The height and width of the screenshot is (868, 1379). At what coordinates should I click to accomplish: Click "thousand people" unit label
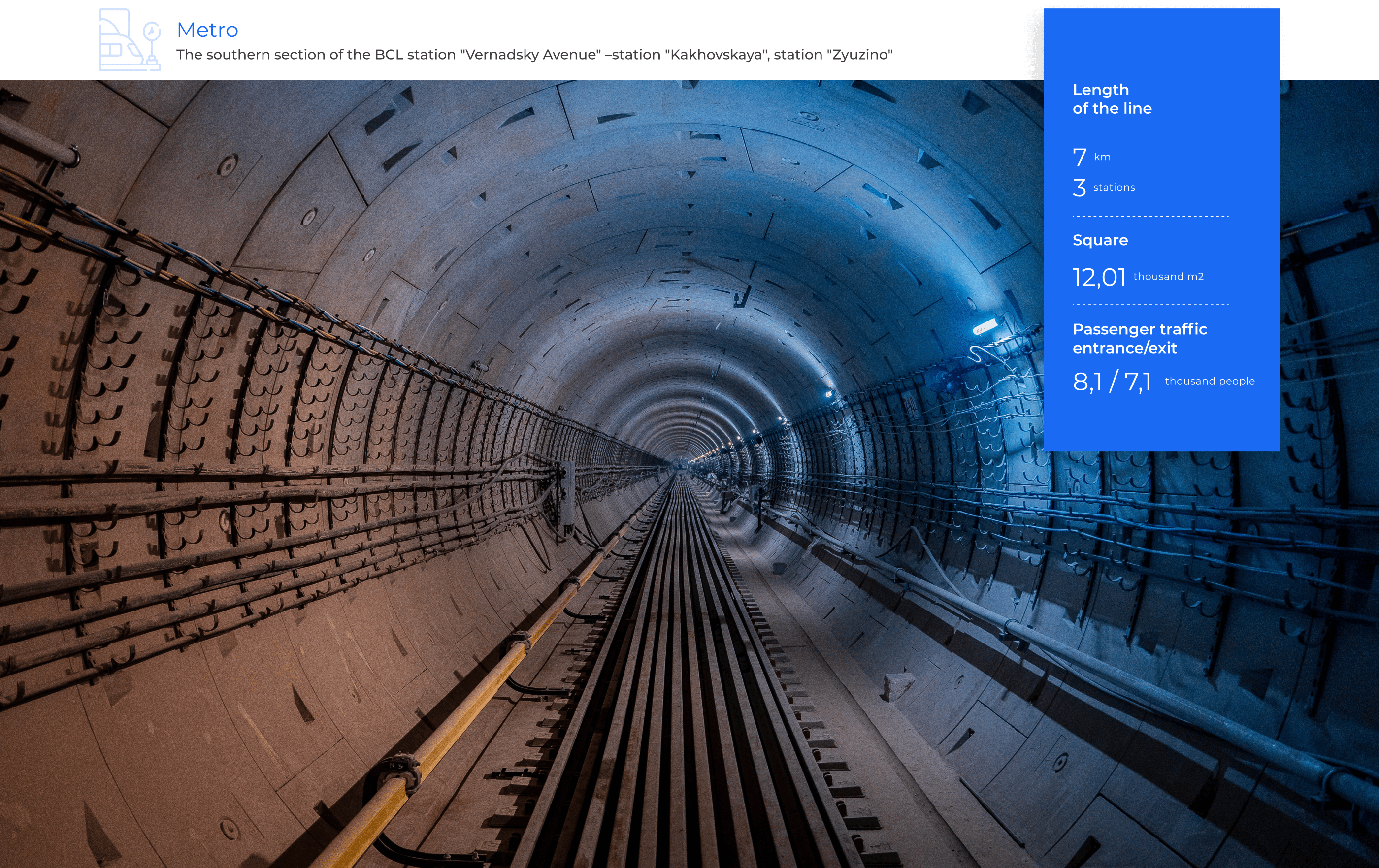pyautogui.click(x=1210, y=381)
